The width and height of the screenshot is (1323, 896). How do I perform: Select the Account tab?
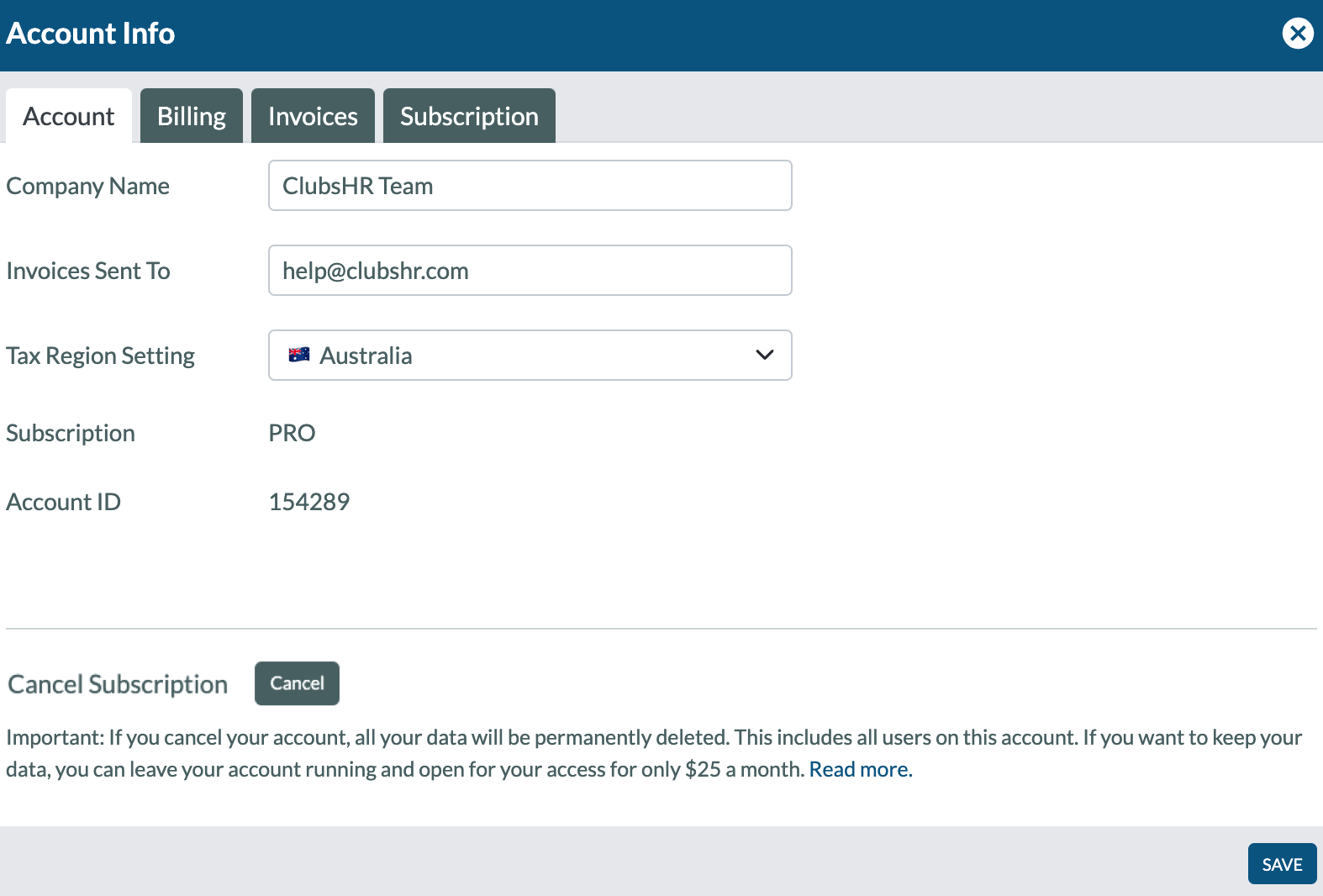pos(69,116)
